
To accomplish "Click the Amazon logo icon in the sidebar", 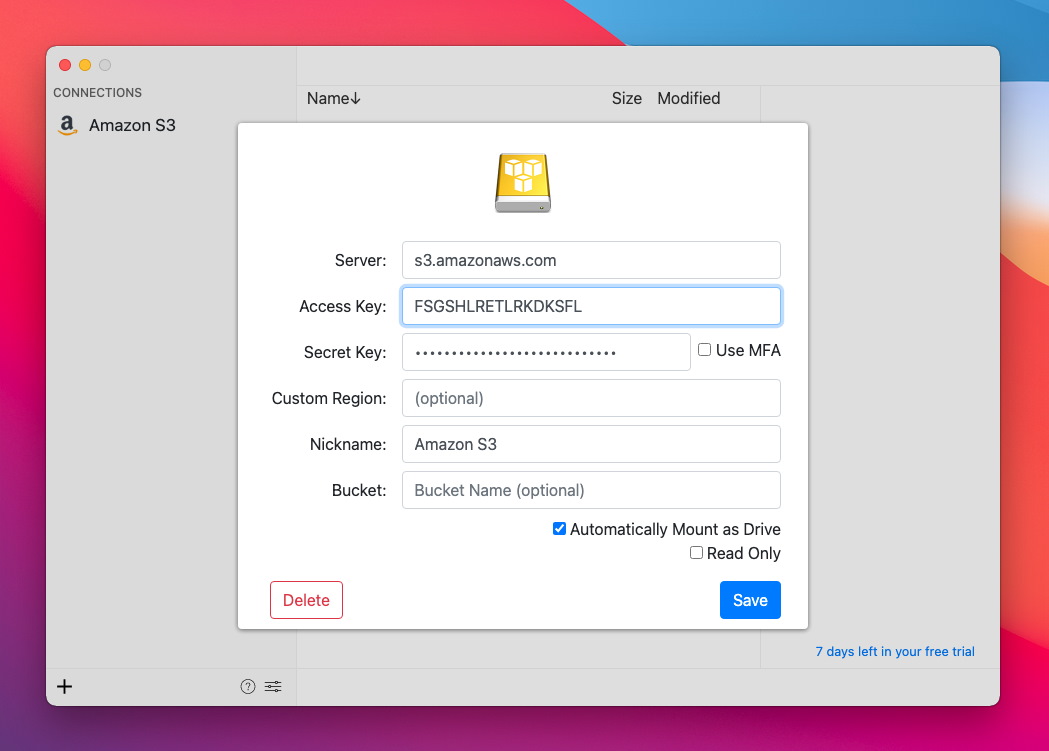I will tap(68, 125).
